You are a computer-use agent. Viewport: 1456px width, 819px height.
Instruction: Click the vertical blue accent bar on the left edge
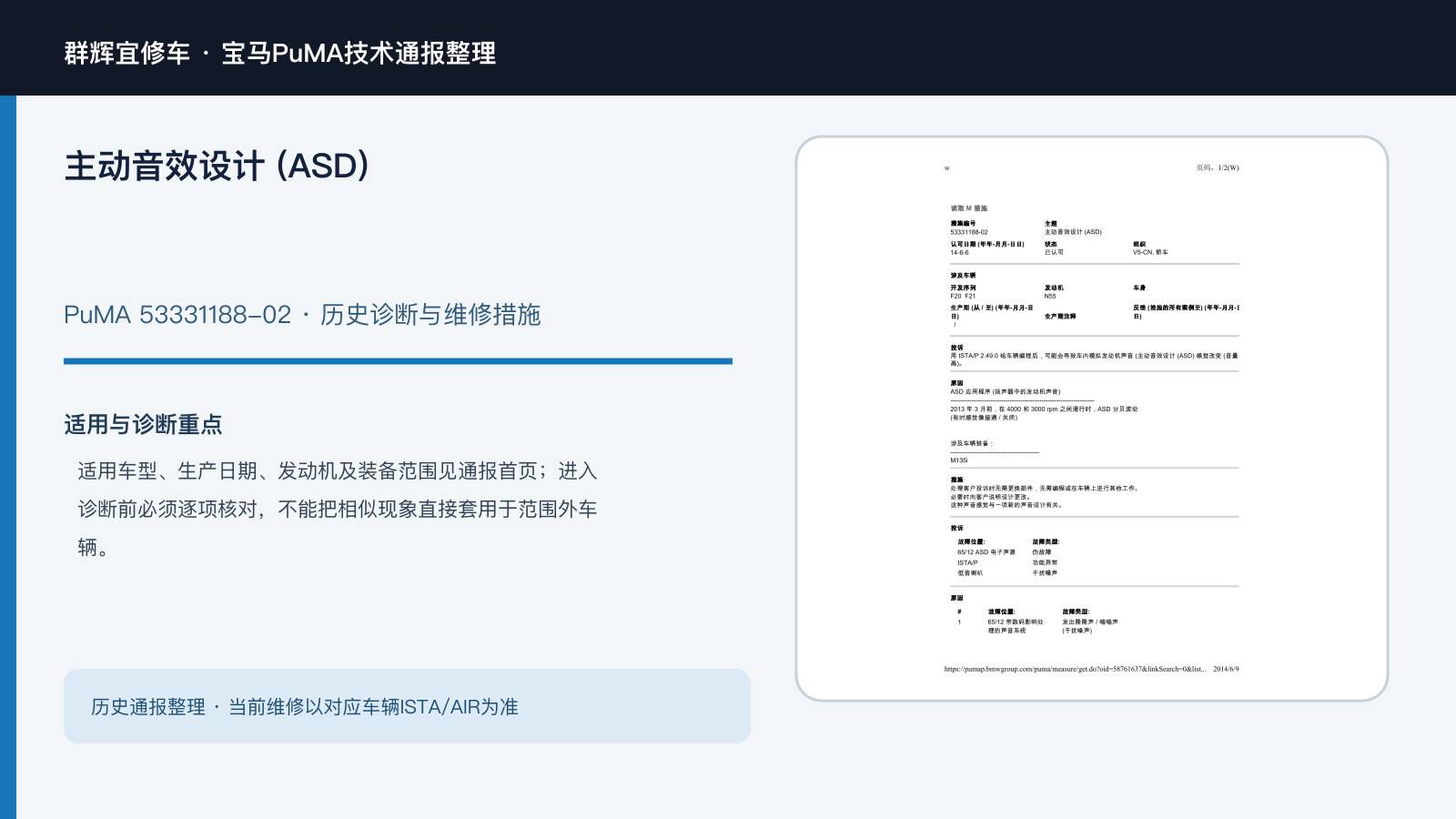point(8,457)
